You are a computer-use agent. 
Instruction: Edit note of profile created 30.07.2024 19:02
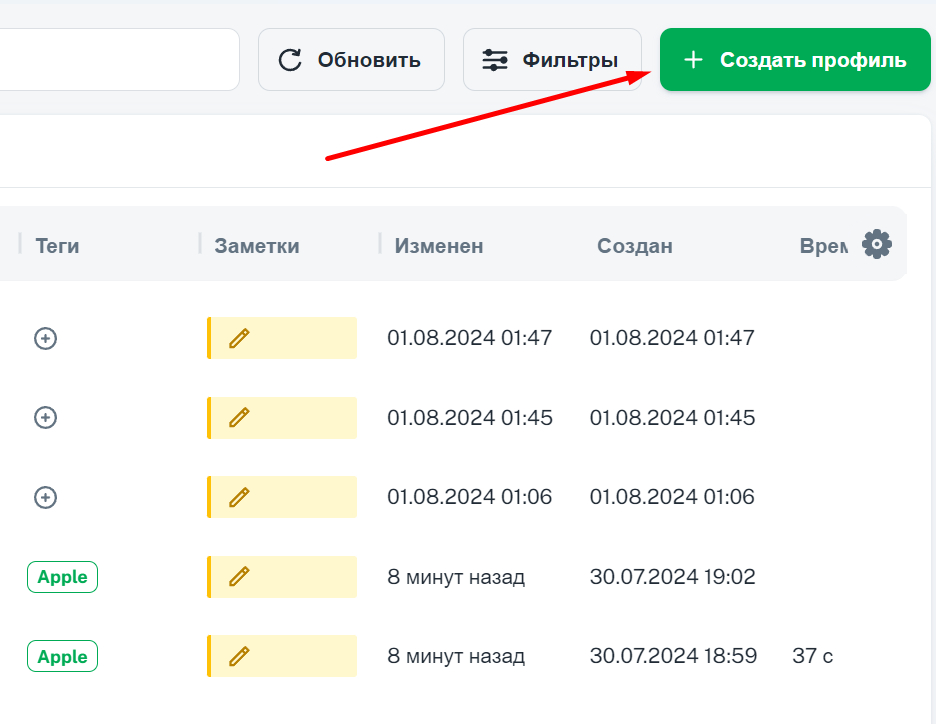[282, 577]
